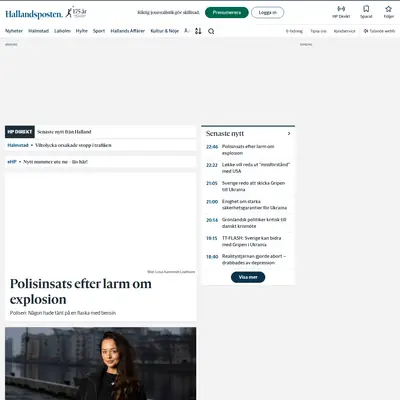Open 22:22 item Løkke vill reda ut missförstånd
The image size is (400, 400).
[x=248, y=168]
